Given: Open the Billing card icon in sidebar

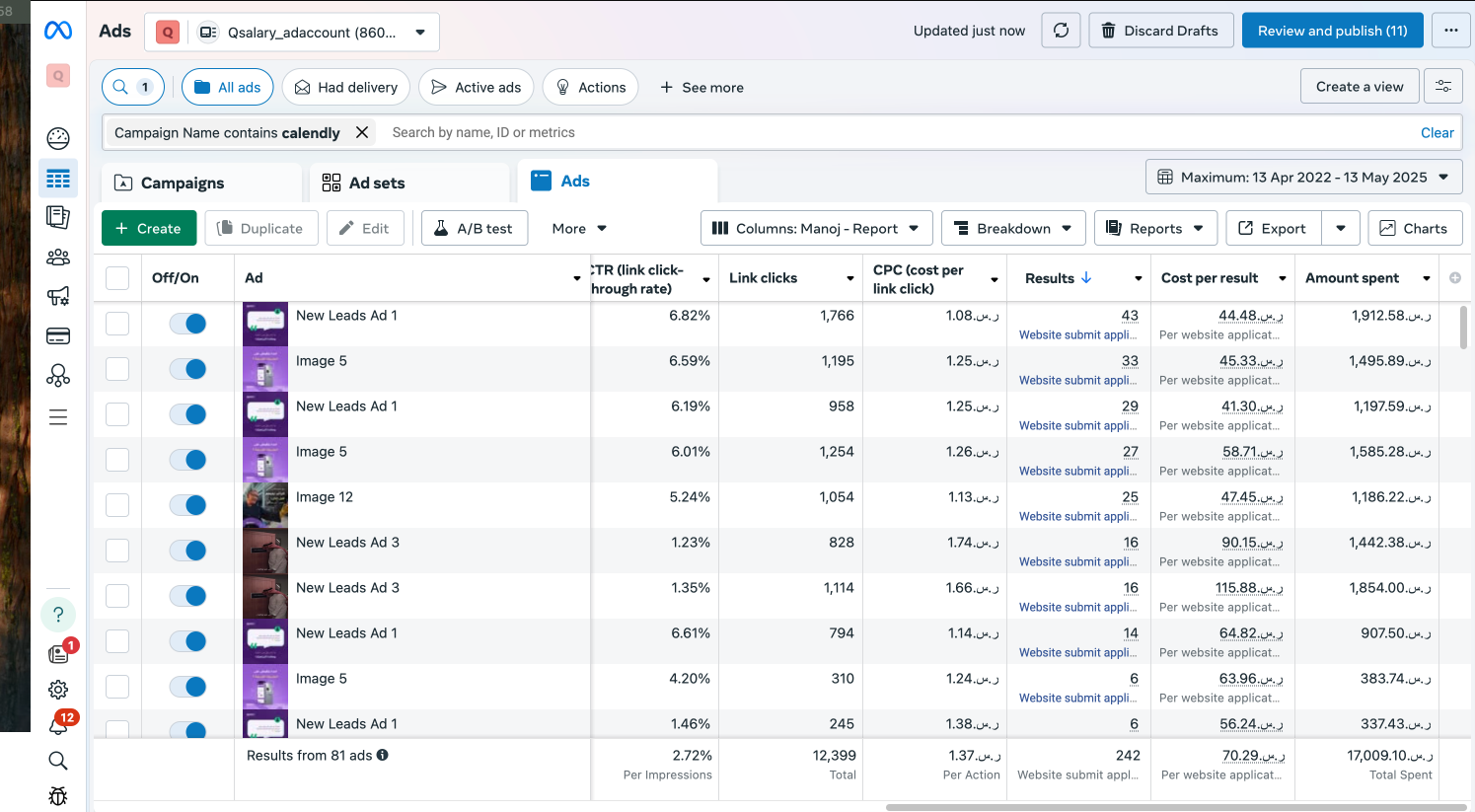Looking at the screenshot, I should pyautogui.click(x=58, y=336).
